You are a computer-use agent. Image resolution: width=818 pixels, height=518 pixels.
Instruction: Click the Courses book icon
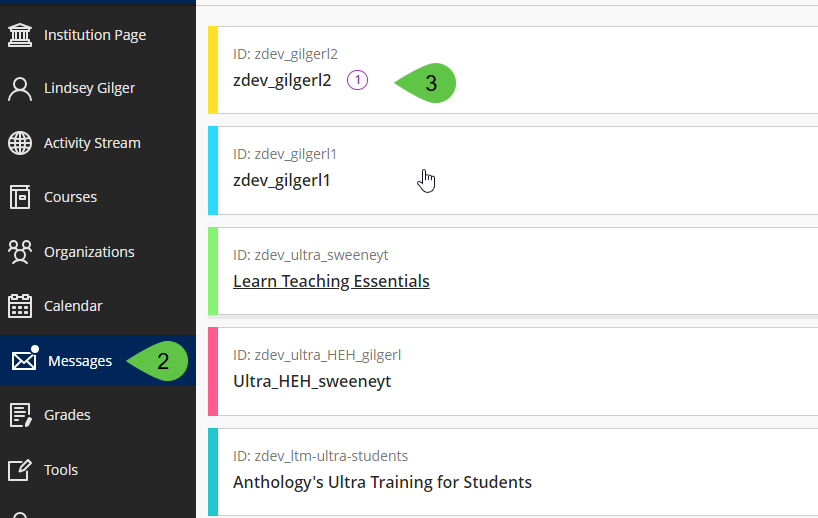(20, 197)
